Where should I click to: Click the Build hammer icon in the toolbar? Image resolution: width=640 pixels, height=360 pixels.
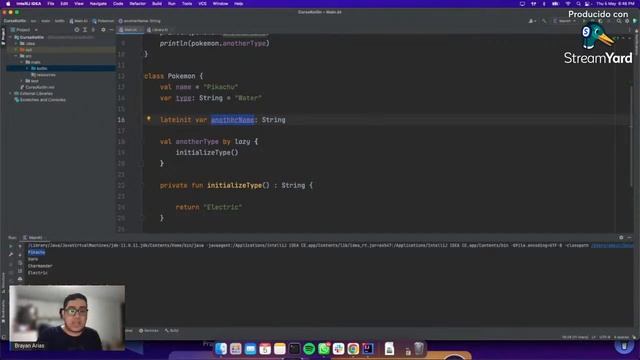click(544, 21)
